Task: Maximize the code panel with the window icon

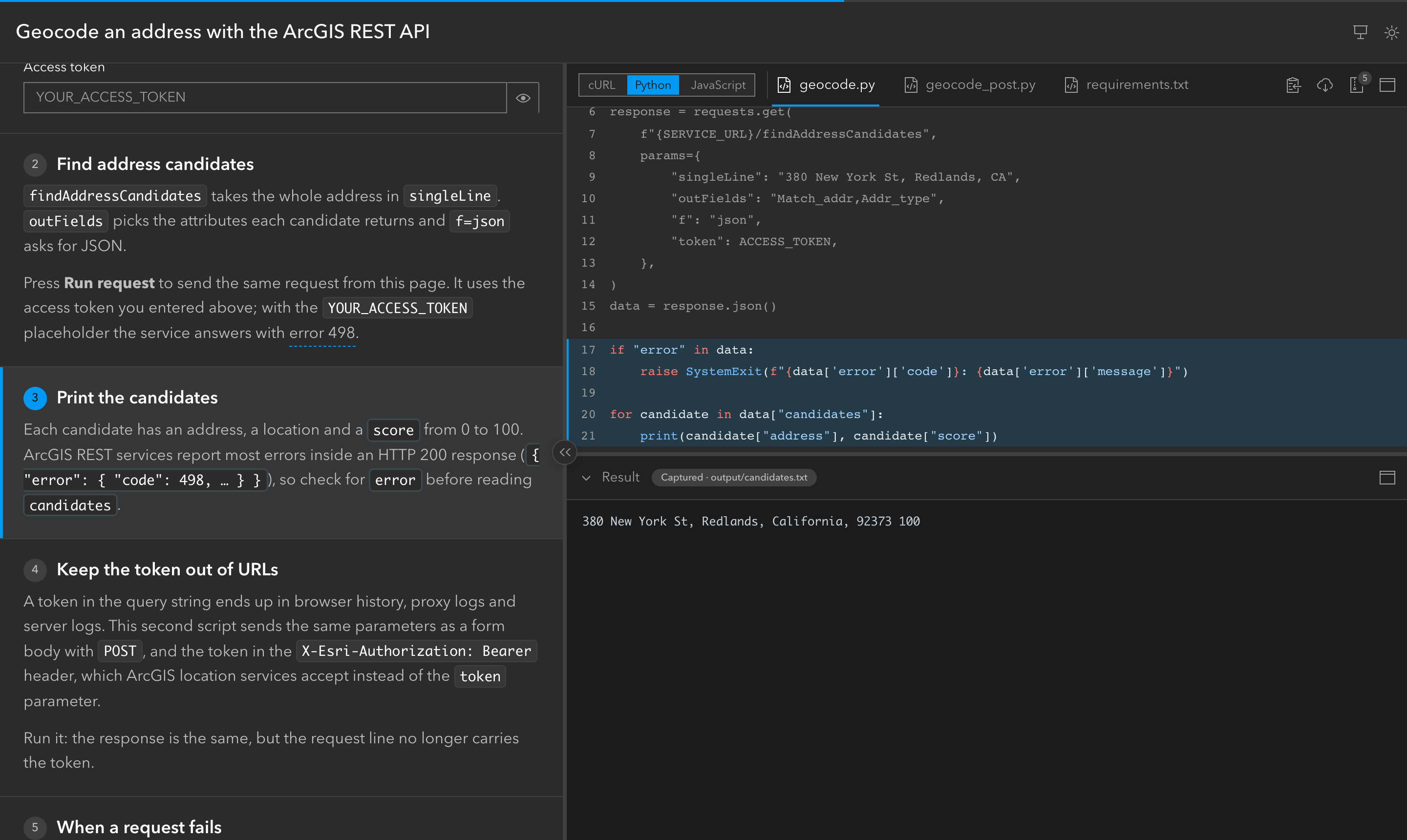Action: tap(1387, 85)
